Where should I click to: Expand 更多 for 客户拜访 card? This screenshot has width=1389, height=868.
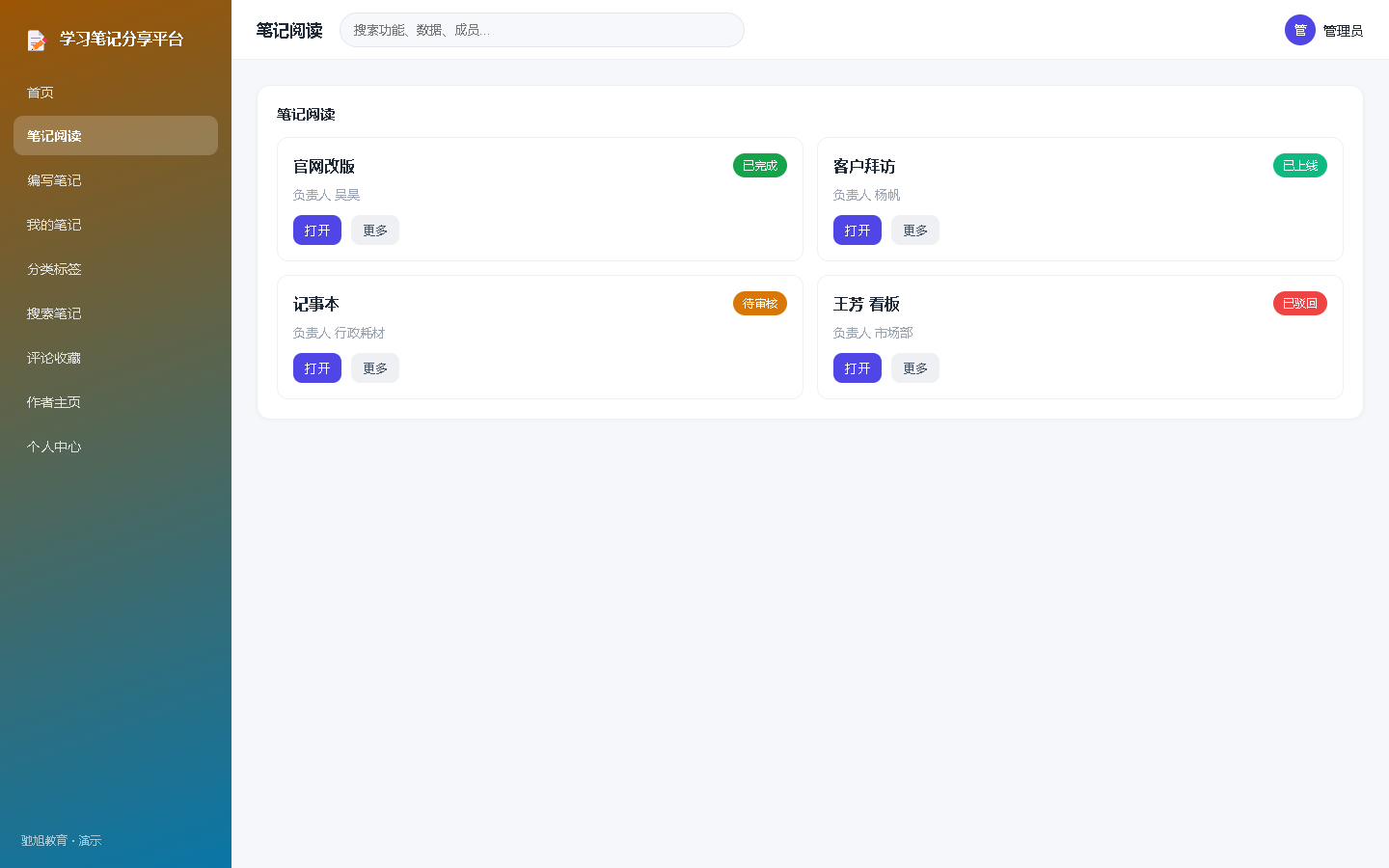pyautogui.click(x=915, y=231)
